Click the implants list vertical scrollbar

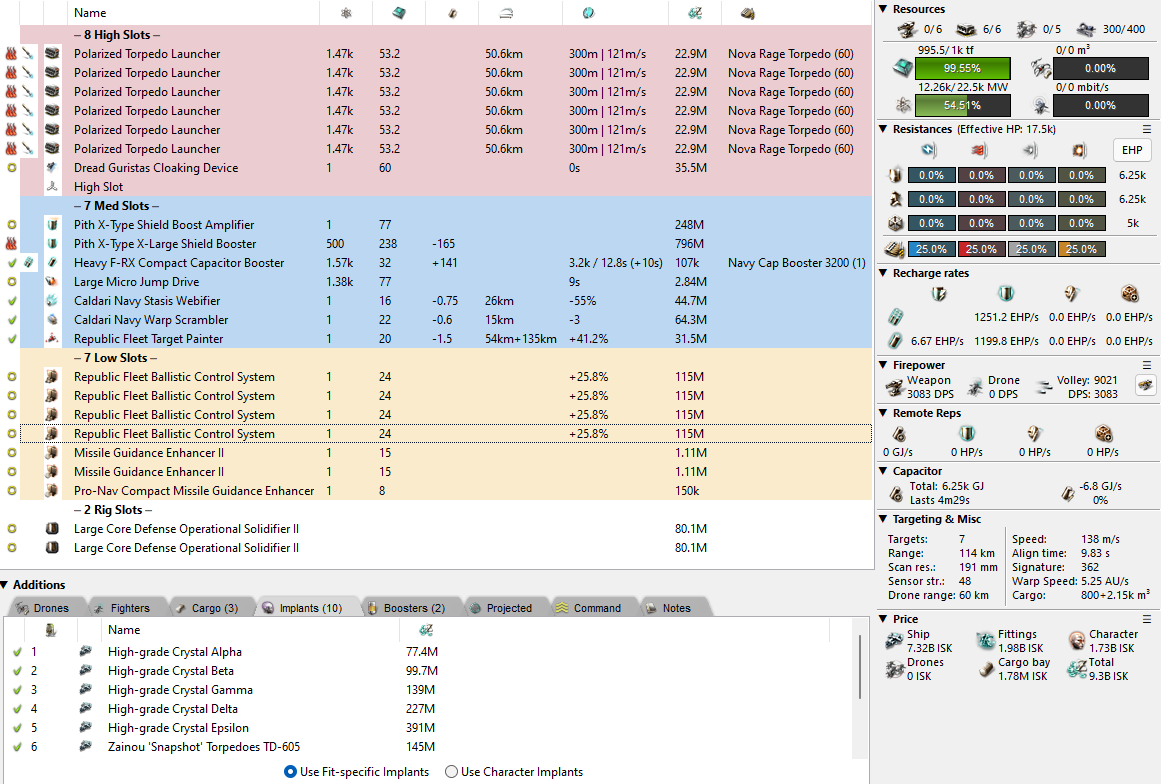(x=858, y=690)
